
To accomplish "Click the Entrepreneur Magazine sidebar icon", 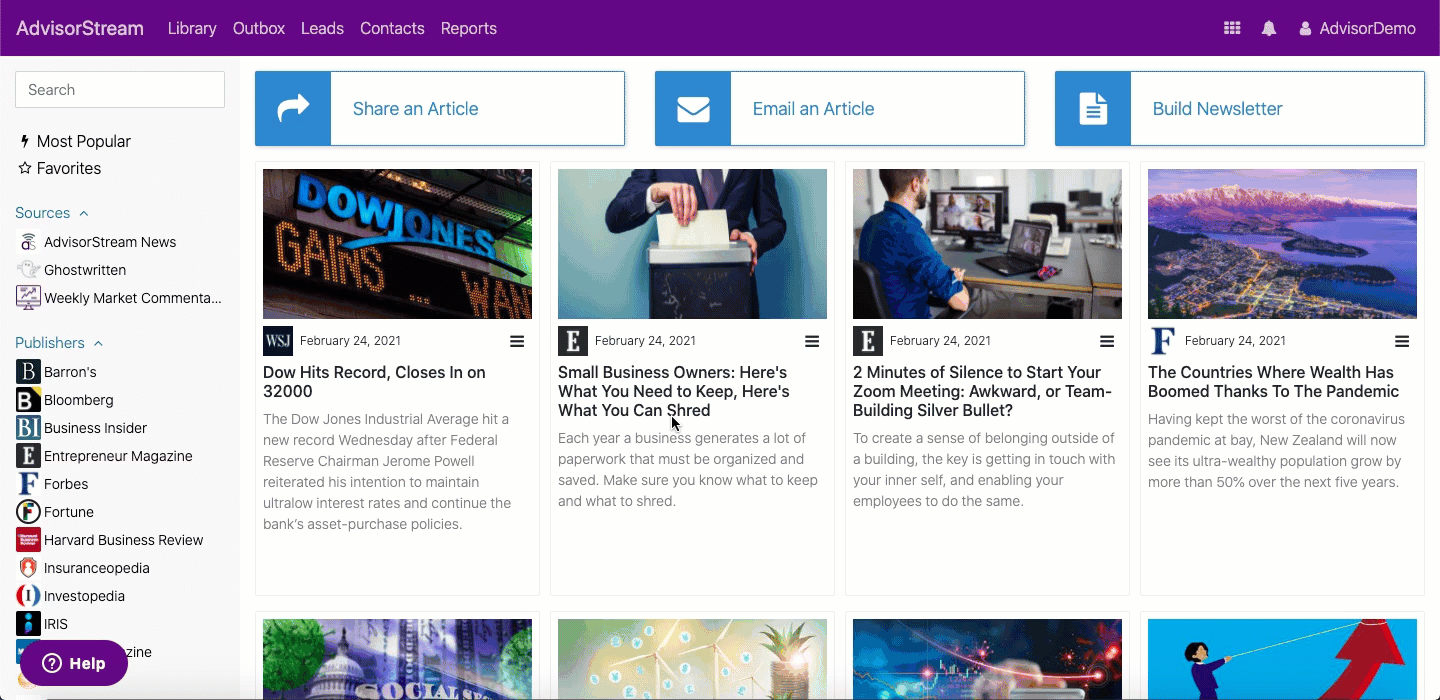I will (x=28, y=456).
